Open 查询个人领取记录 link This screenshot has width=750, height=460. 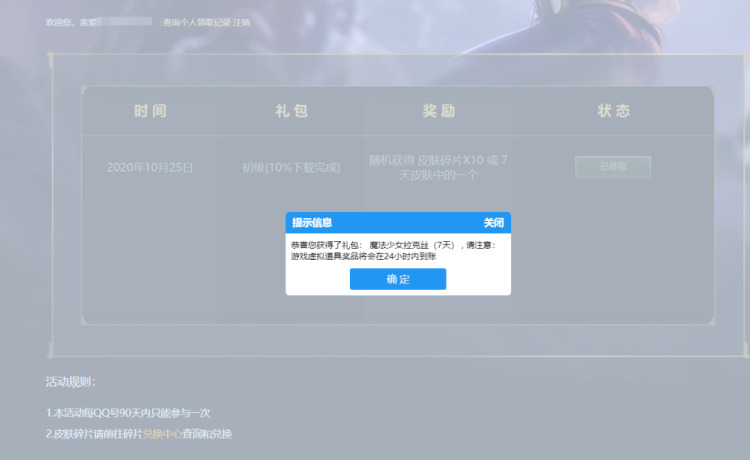197,22
